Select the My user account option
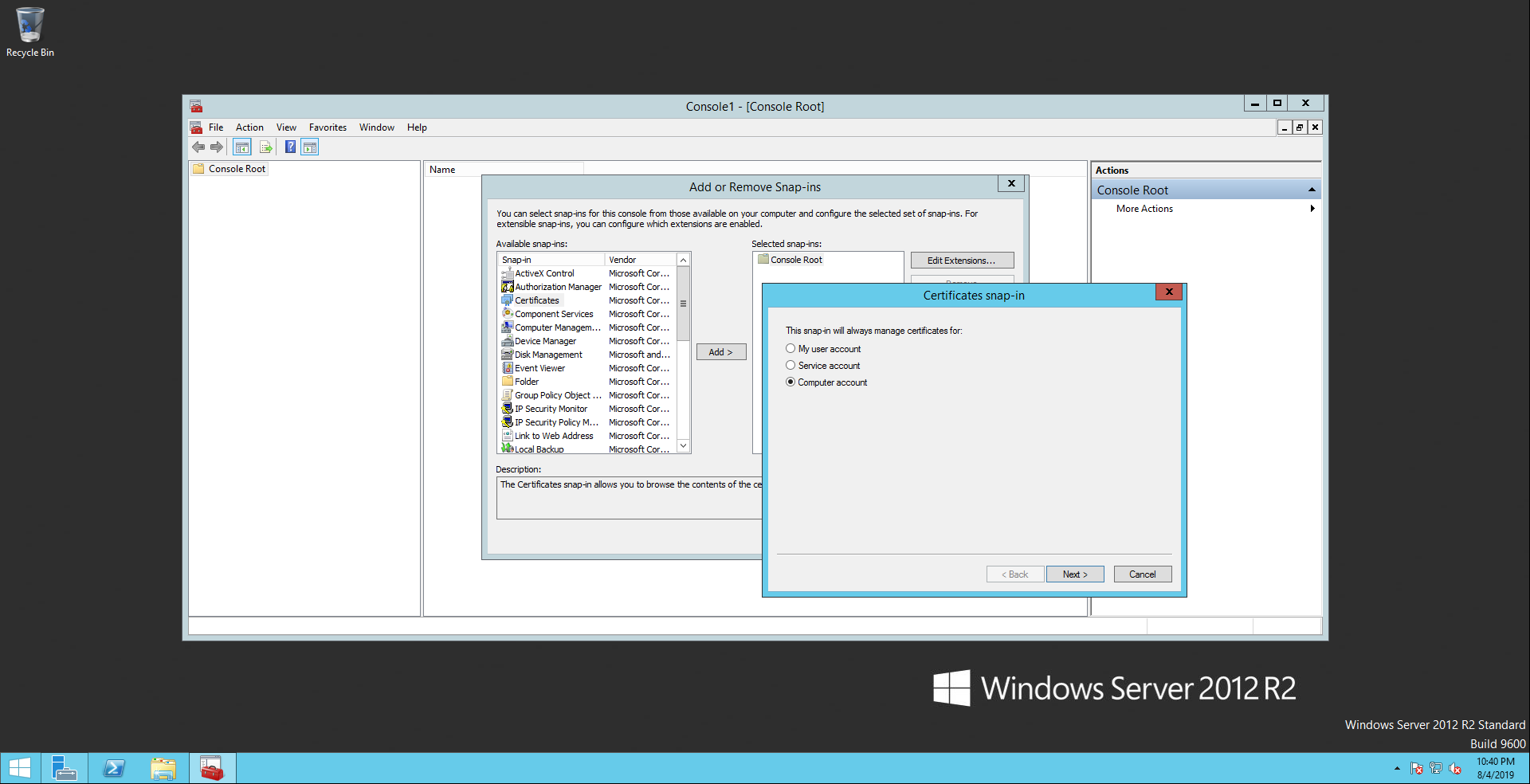 (x=790, y=349)
